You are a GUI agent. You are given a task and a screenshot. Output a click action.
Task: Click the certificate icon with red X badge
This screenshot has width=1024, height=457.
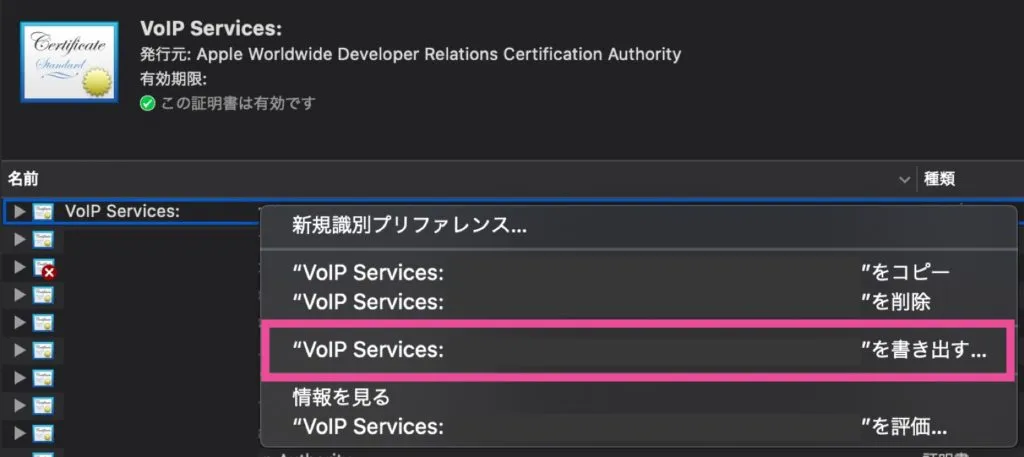43,268
